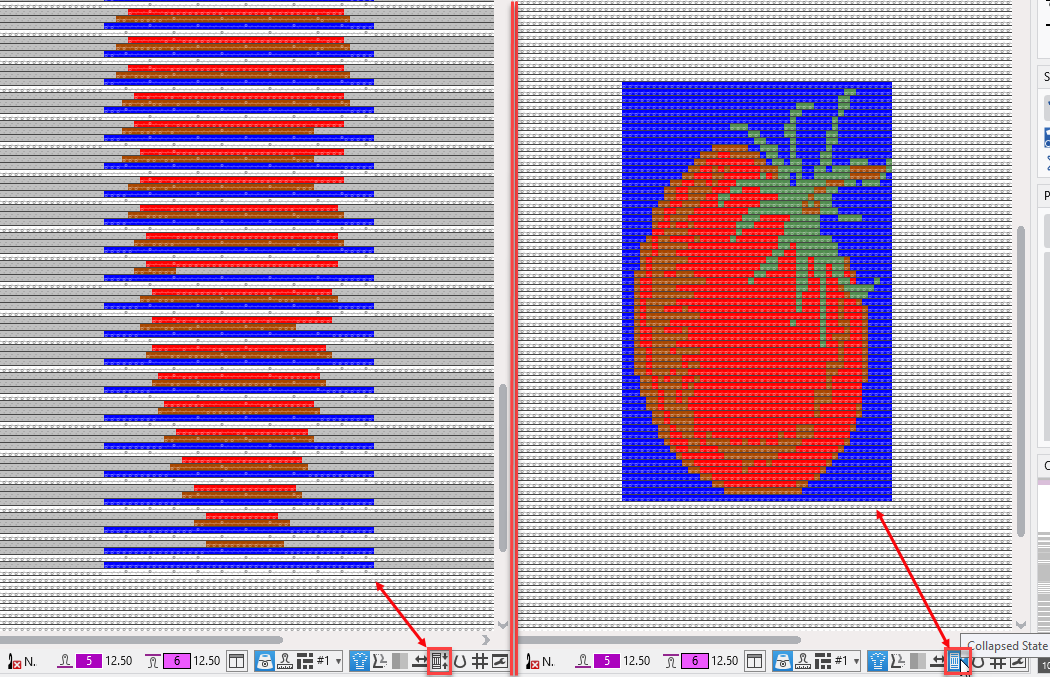The height and width of the screenshot is (677, 1050).
Task: Click the split table layout icon, left pane
Action: (236, 661)
